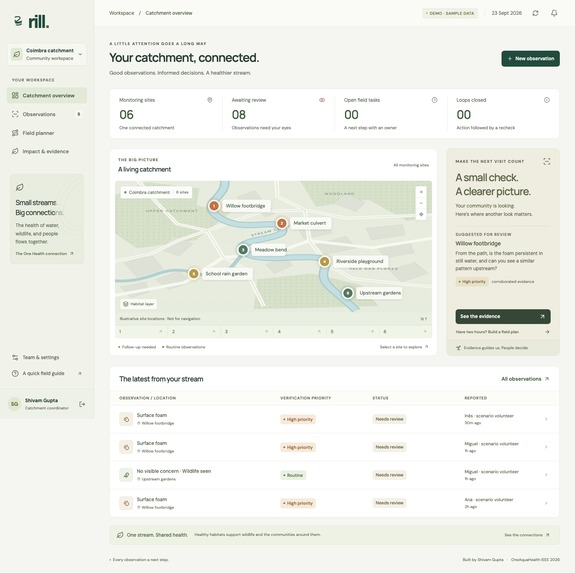Viewport: 575px width, 573px height.
Task: Click the sign-out icon next to Shivam Gupta
Action: tap(82, 404)
